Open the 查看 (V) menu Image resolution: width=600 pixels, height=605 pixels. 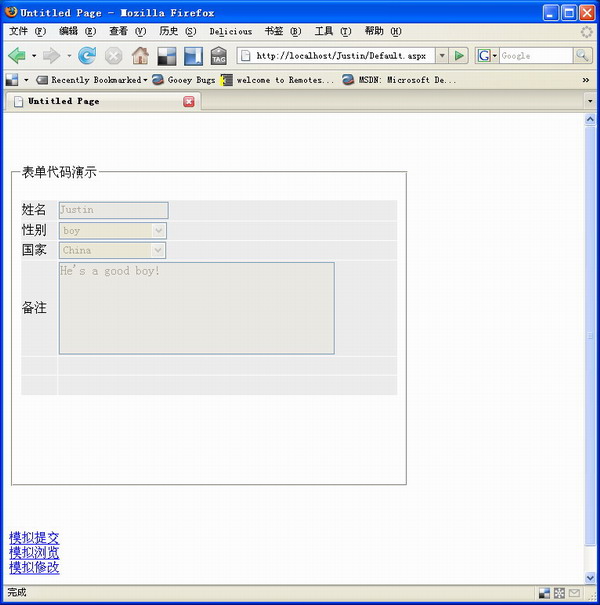(x=127, y=31)
